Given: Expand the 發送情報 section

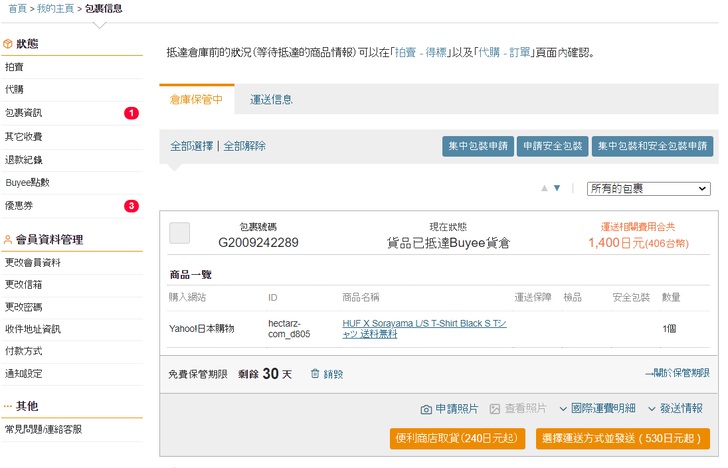Looking at the screenshot, I should (x=675, y=409).
